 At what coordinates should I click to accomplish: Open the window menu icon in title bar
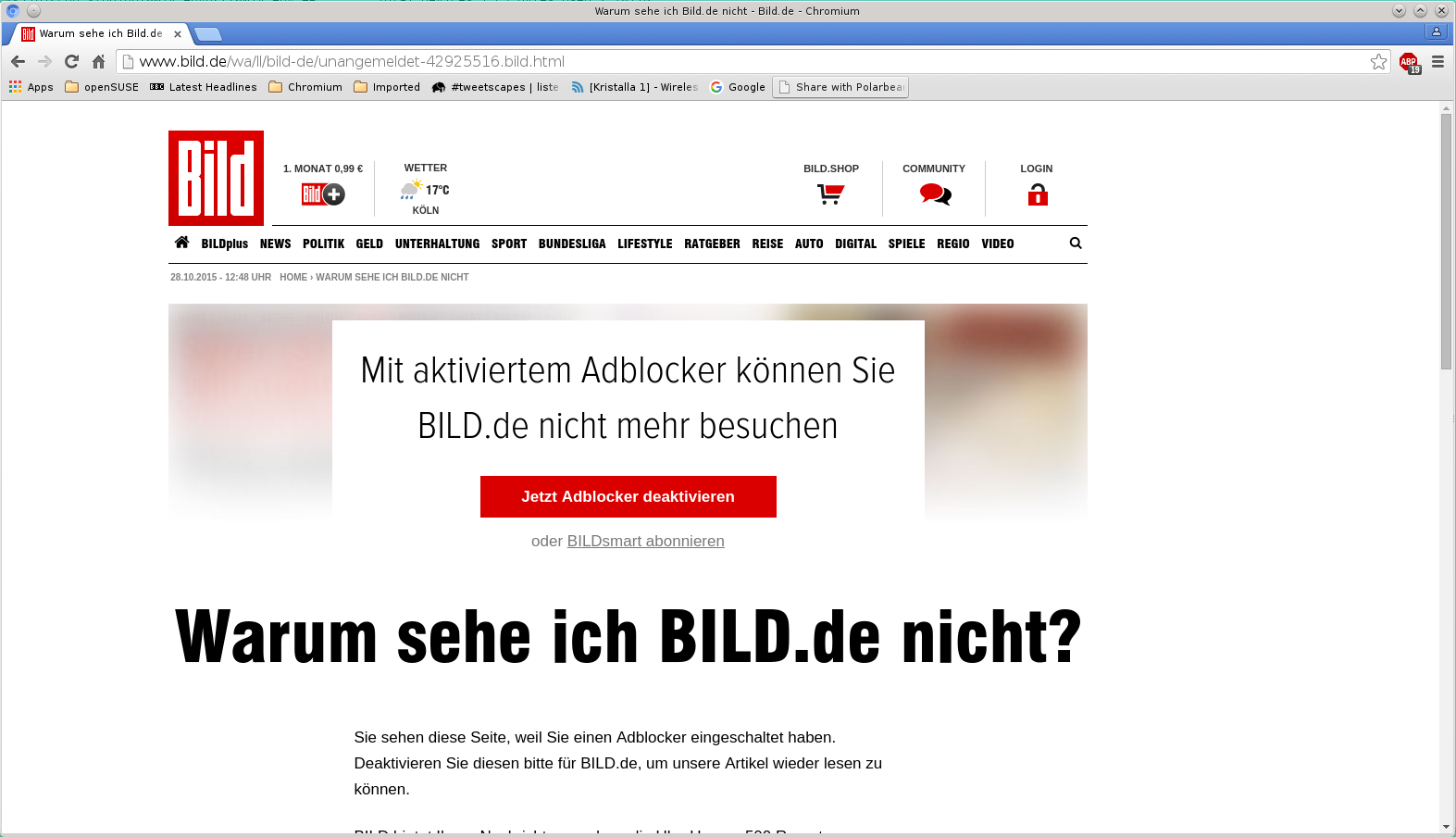click(x=13, y=11)
